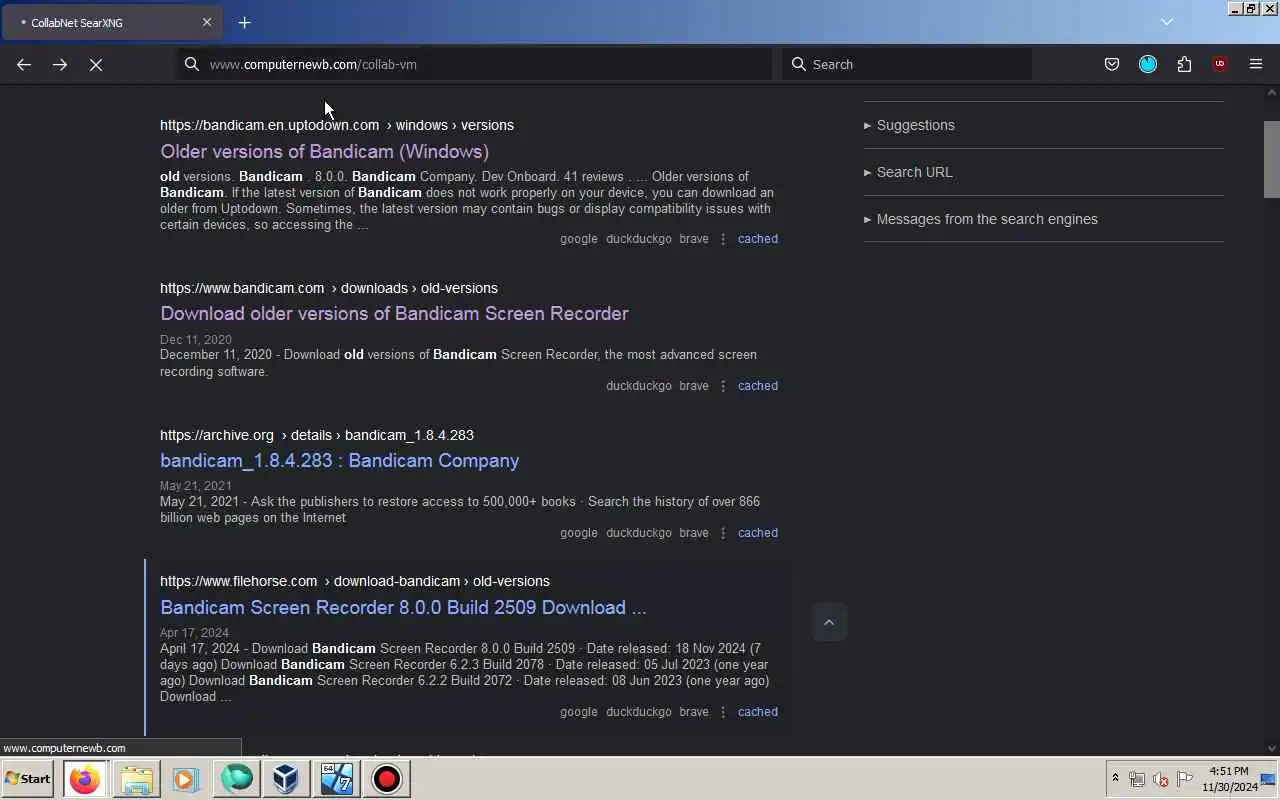Click the Firefox taskbar icon
Screen dimensions: 1280x800
[x=85, y=779]
